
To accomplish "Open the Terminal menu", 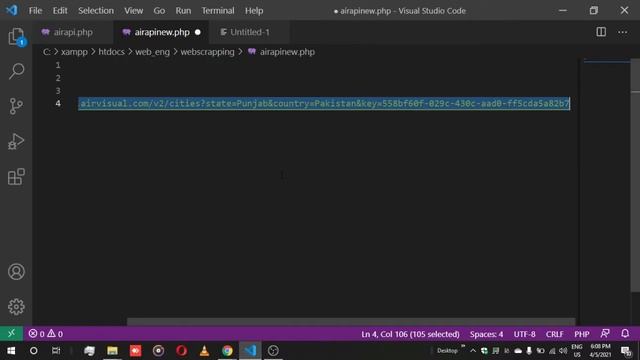I will [218, 11].
